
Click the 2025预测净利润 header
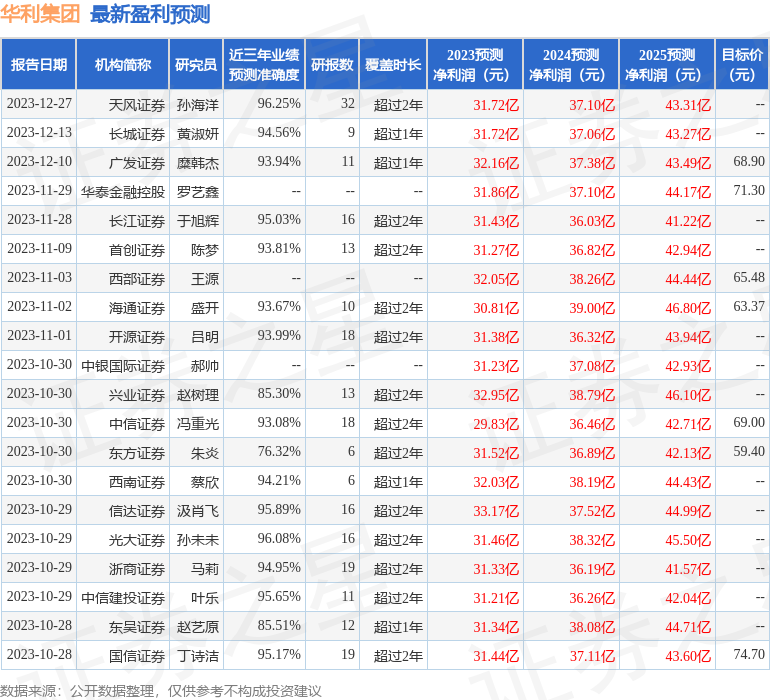pos(667,64)
